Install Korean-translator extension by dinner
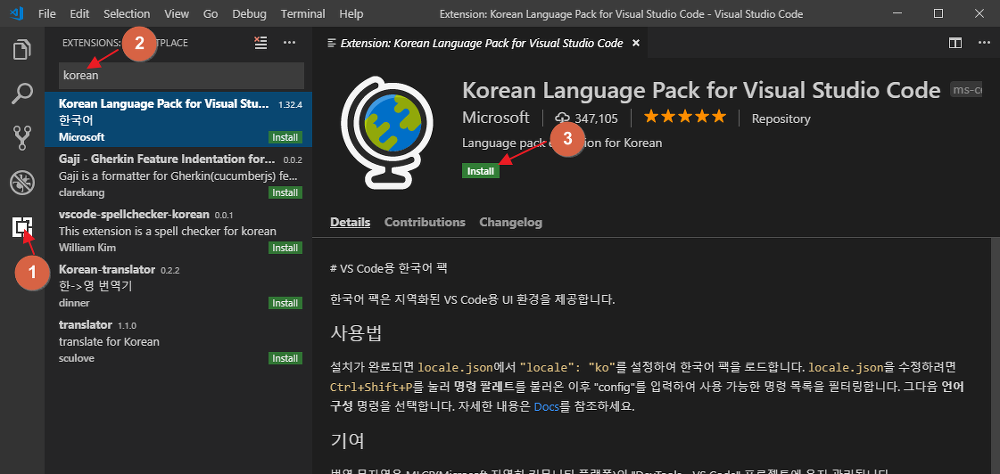 (x=285, y=303)
